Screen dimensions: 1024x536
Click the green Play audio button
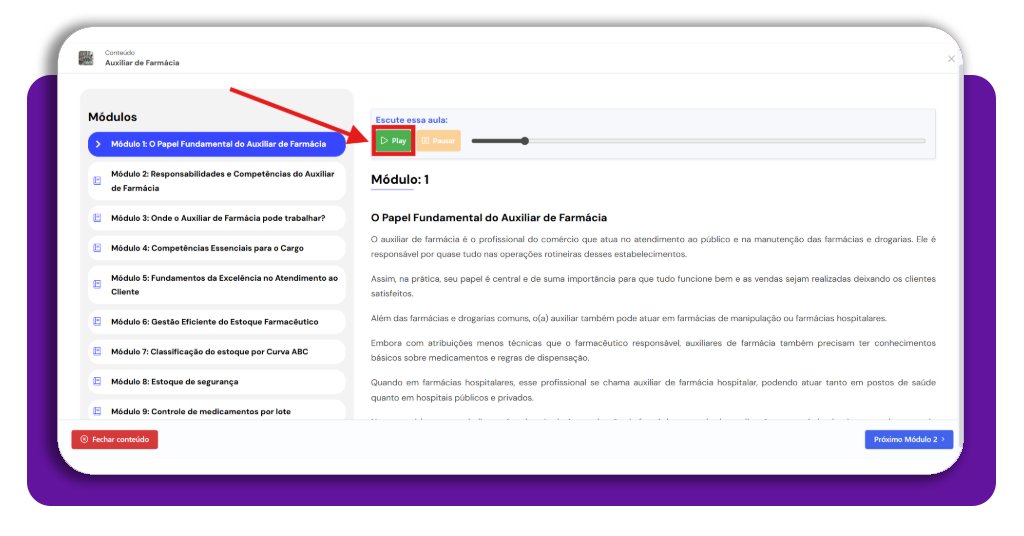tap(393, 141)
